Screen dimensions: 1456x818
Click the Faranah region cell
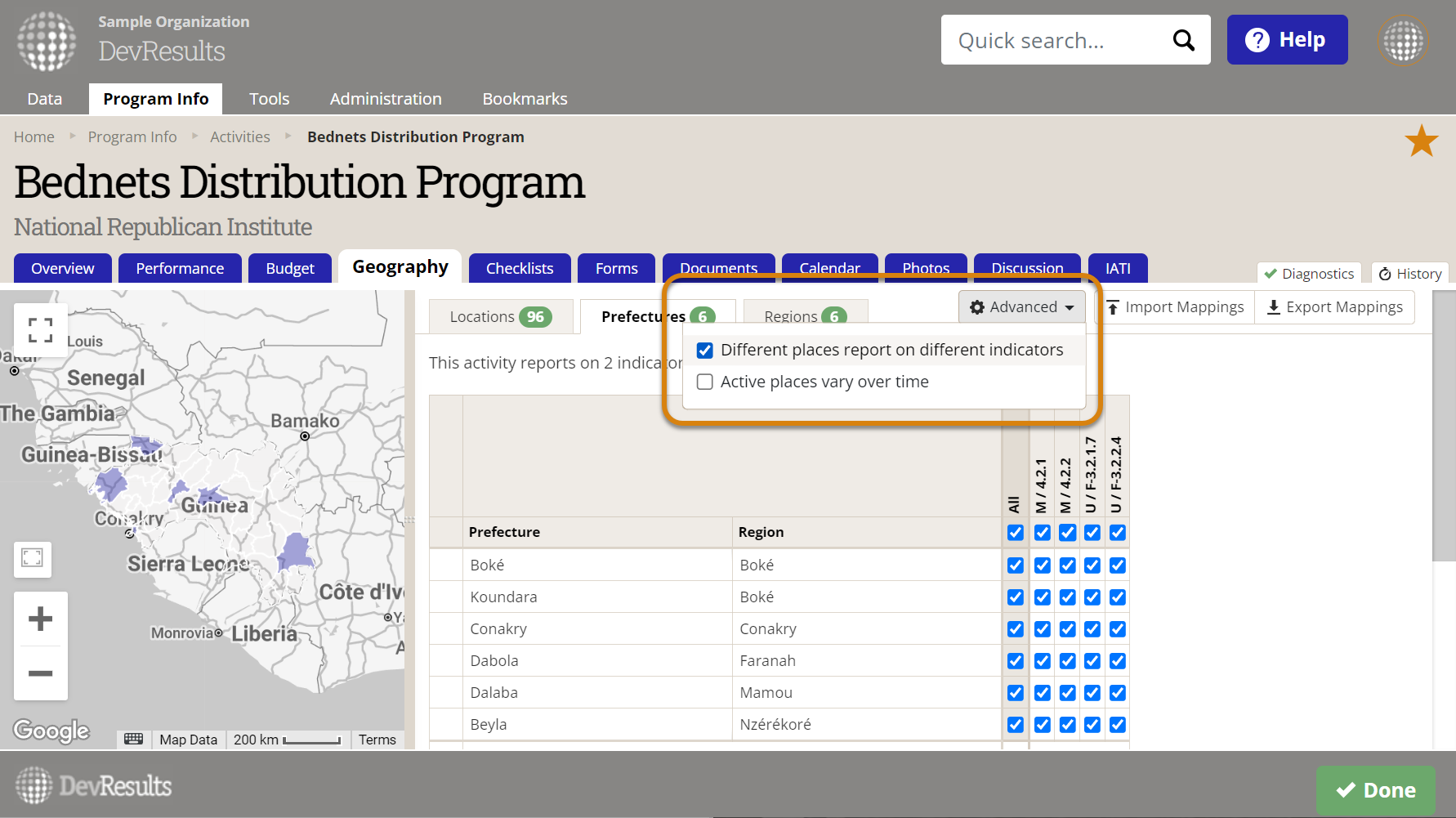(x=867, y=661)
